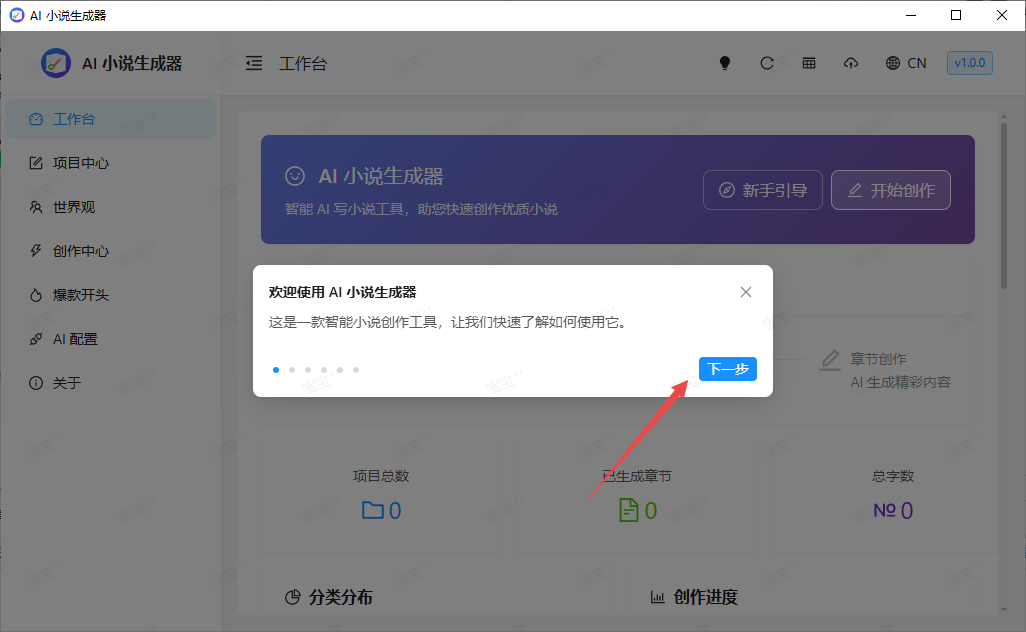1026x632 pixels.
Task: Switch language via the CN globe button
Action: pyautogui.click(x=906, y=63)
